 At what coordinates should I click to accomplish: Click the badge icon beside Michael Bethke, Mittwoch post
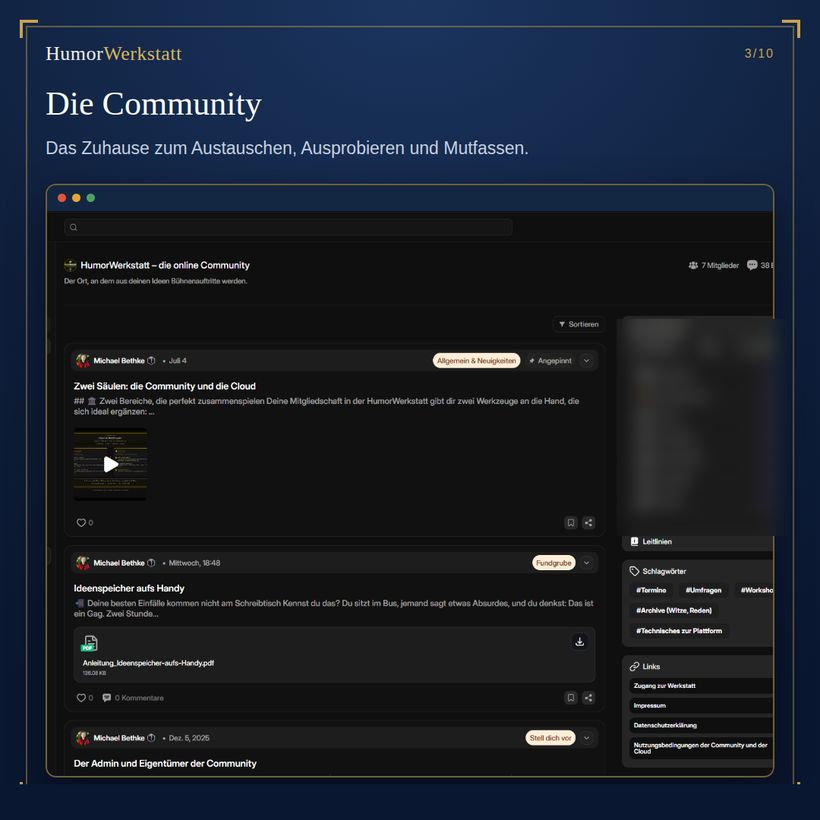click(151, 563)
